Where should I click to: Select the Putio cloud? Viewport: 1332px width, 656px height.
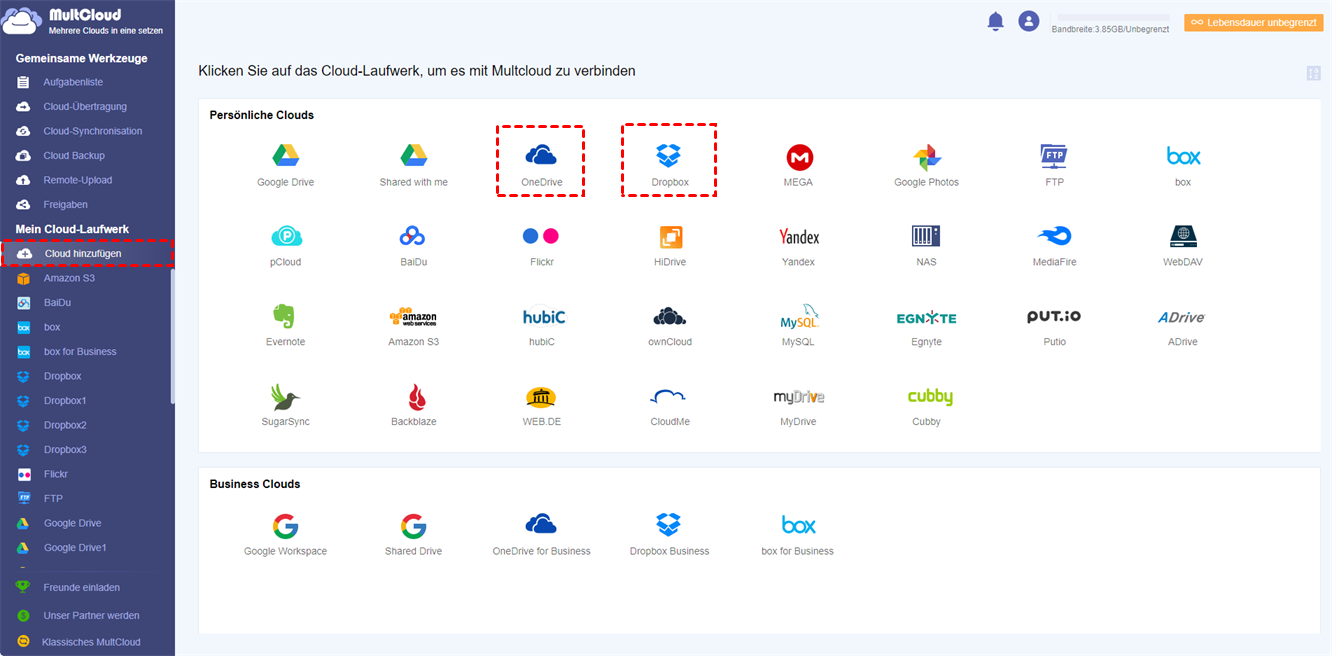tap(1054, 325)
